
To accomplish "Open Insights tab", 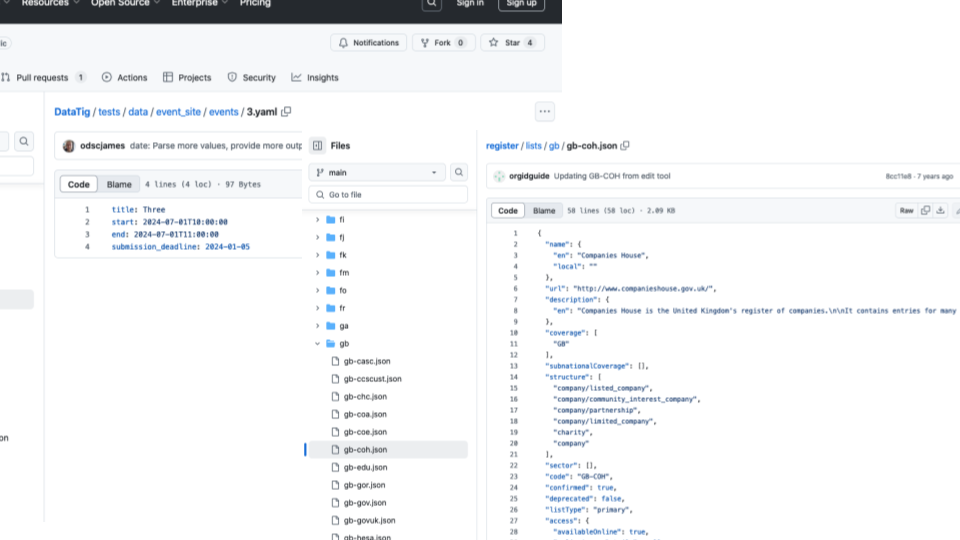I will (315, 78).
